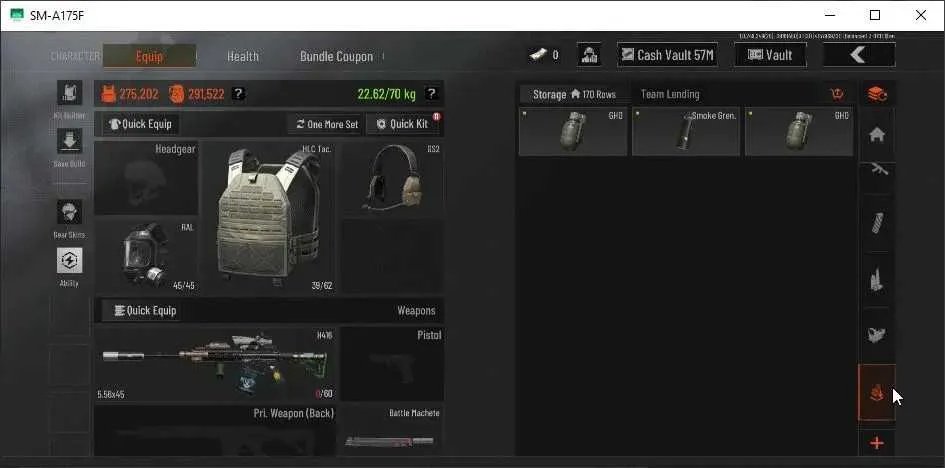
Task: Click the help icon beside weight
Action: click(431, 93)
